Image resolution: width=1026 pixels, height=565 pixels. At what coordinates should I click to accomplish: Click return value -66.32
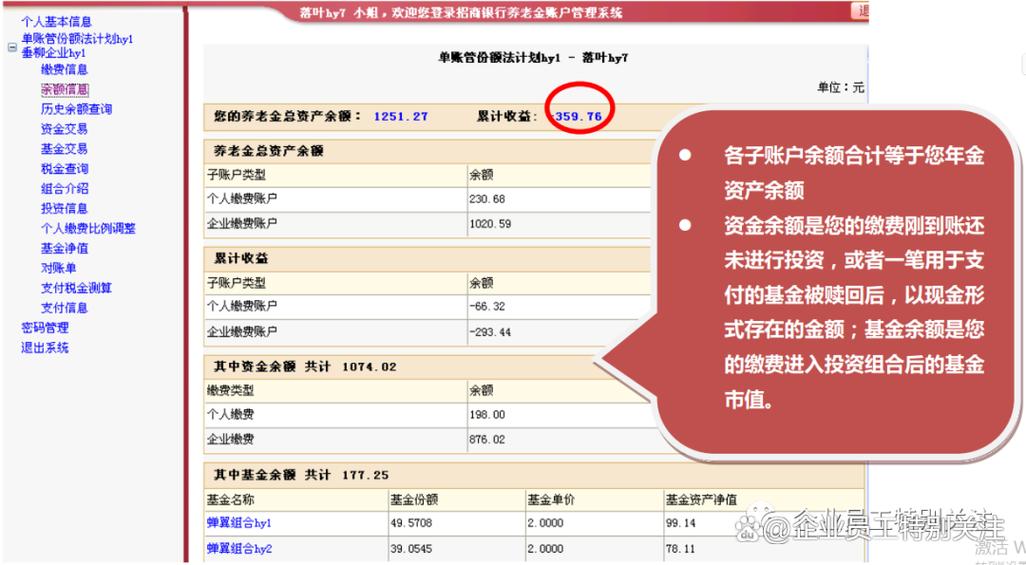[487, 306]
